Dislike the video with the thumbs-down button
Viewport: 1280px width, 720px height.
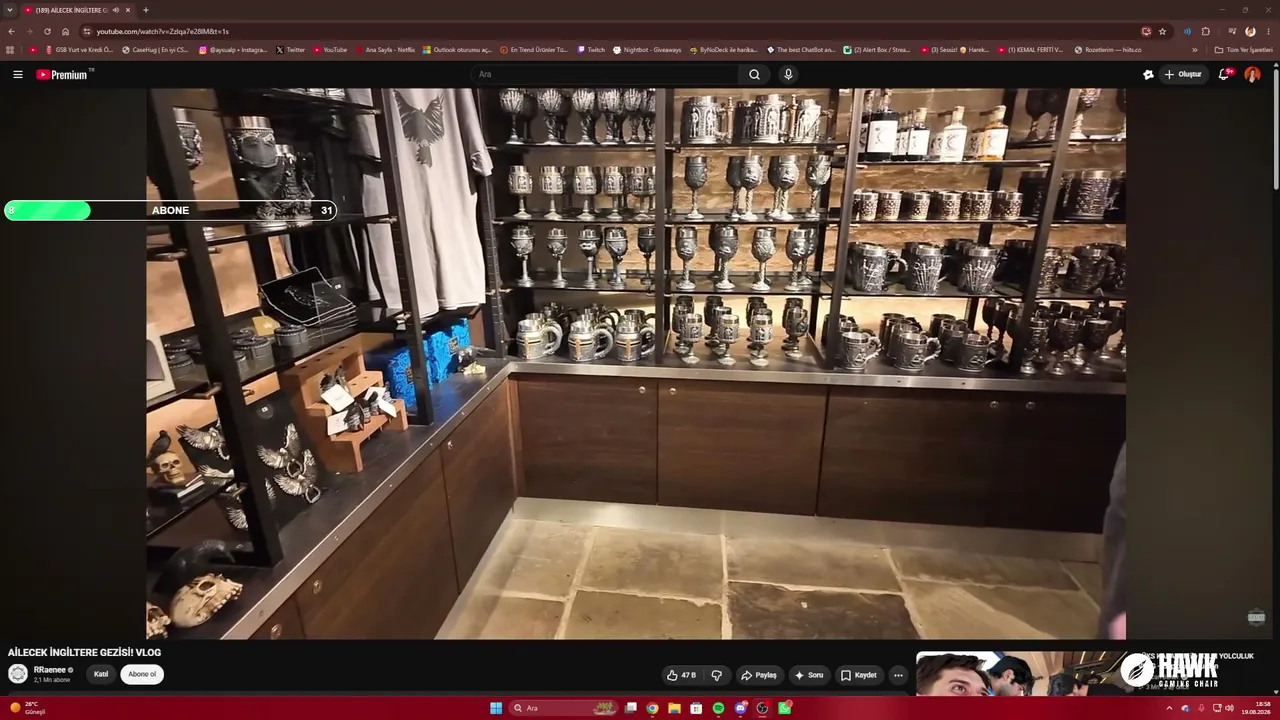click(716, 675)
